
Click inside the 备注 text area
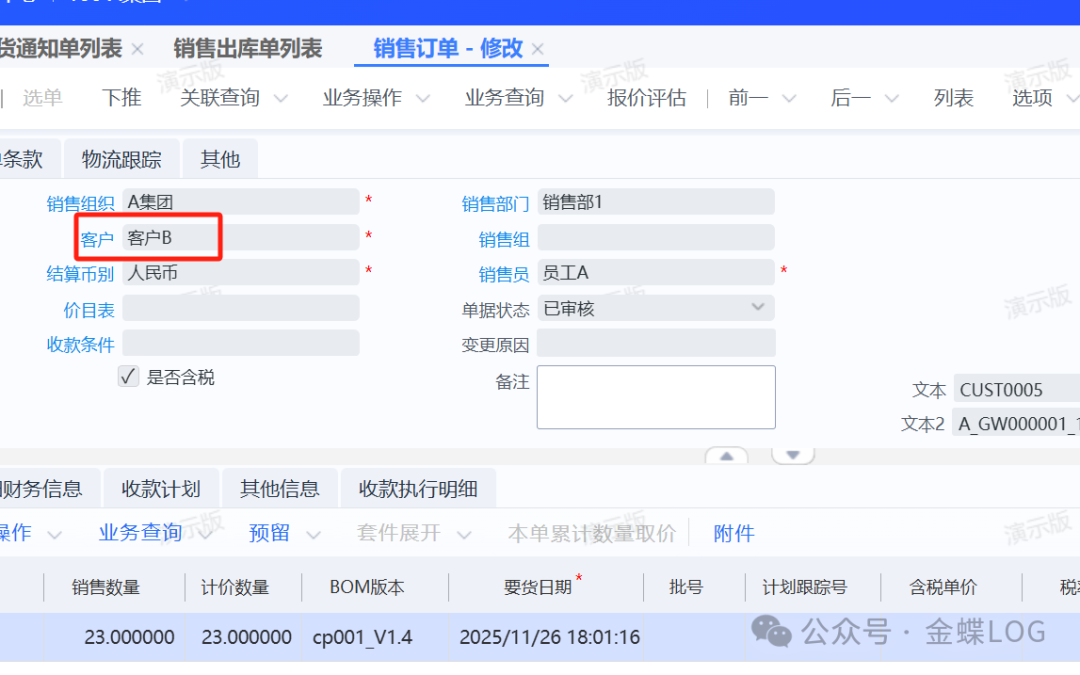[x=656, y=397]
